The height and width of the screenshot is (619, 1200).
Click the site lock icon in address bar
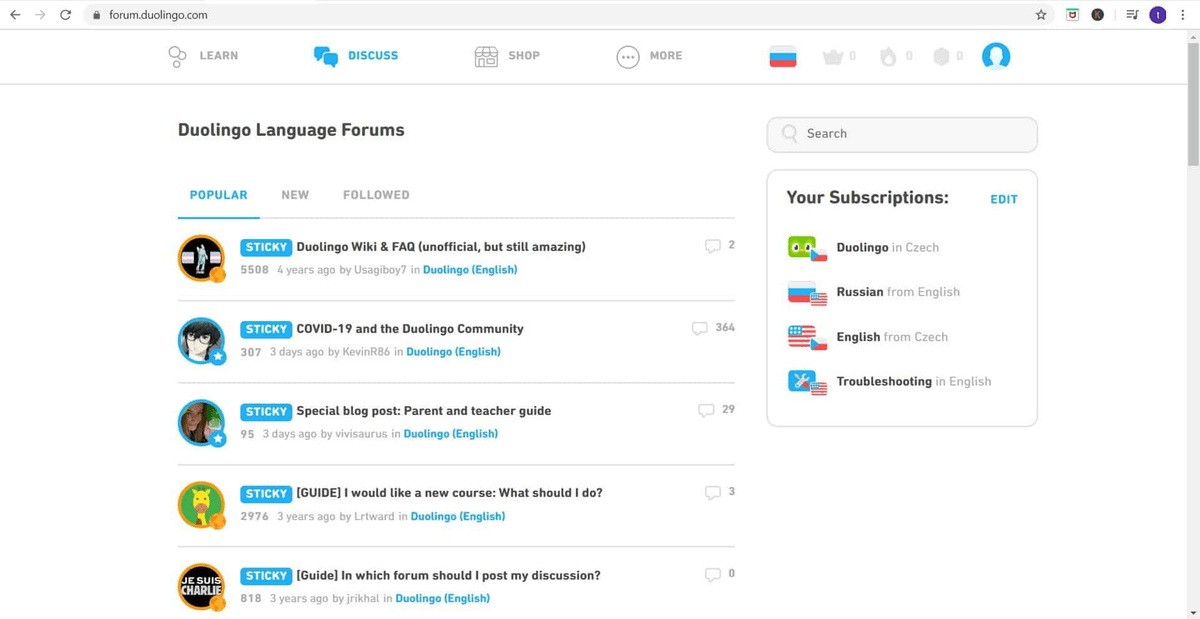coord(96,15)
